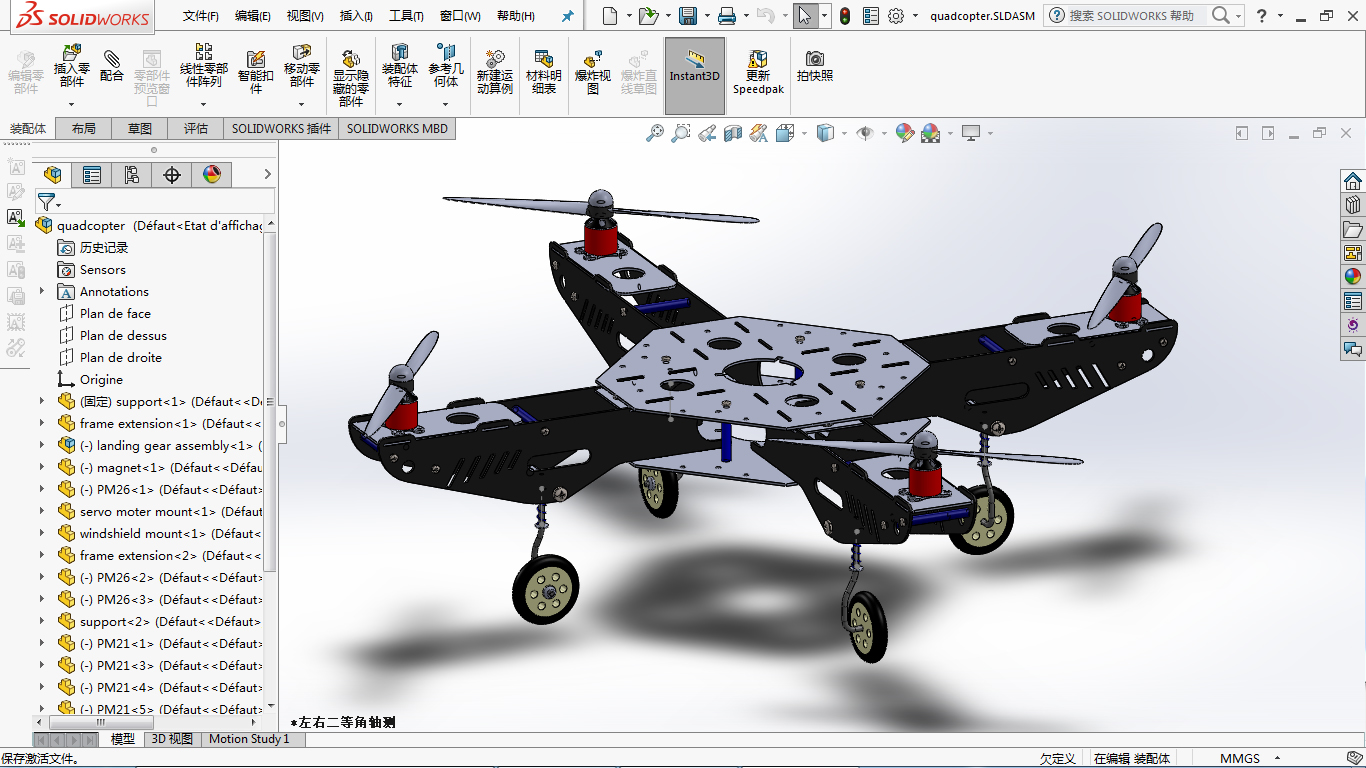Open the Design Library task pane icon
1366x768 pixels.
click(1353, 205)
